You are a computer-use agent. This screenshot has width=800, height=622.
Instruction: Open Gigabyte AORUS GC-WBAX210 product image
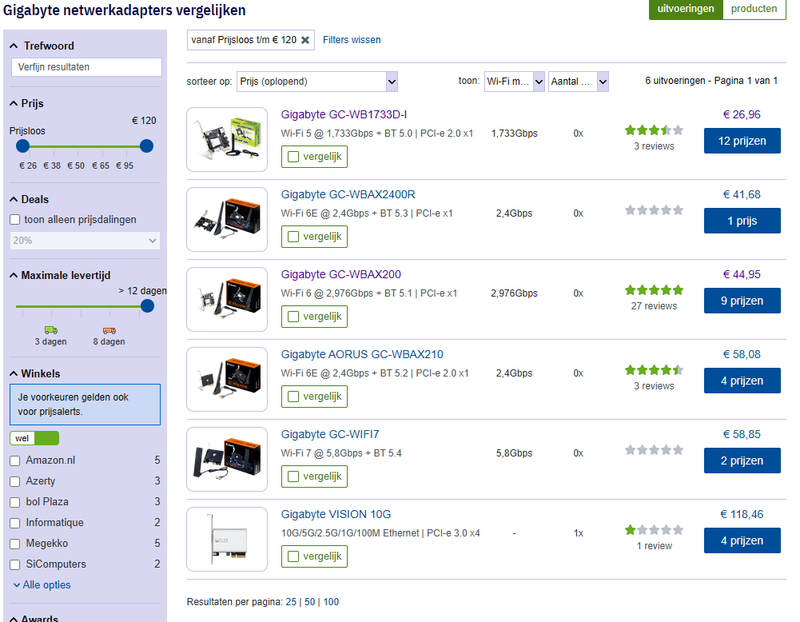(227, 379)
